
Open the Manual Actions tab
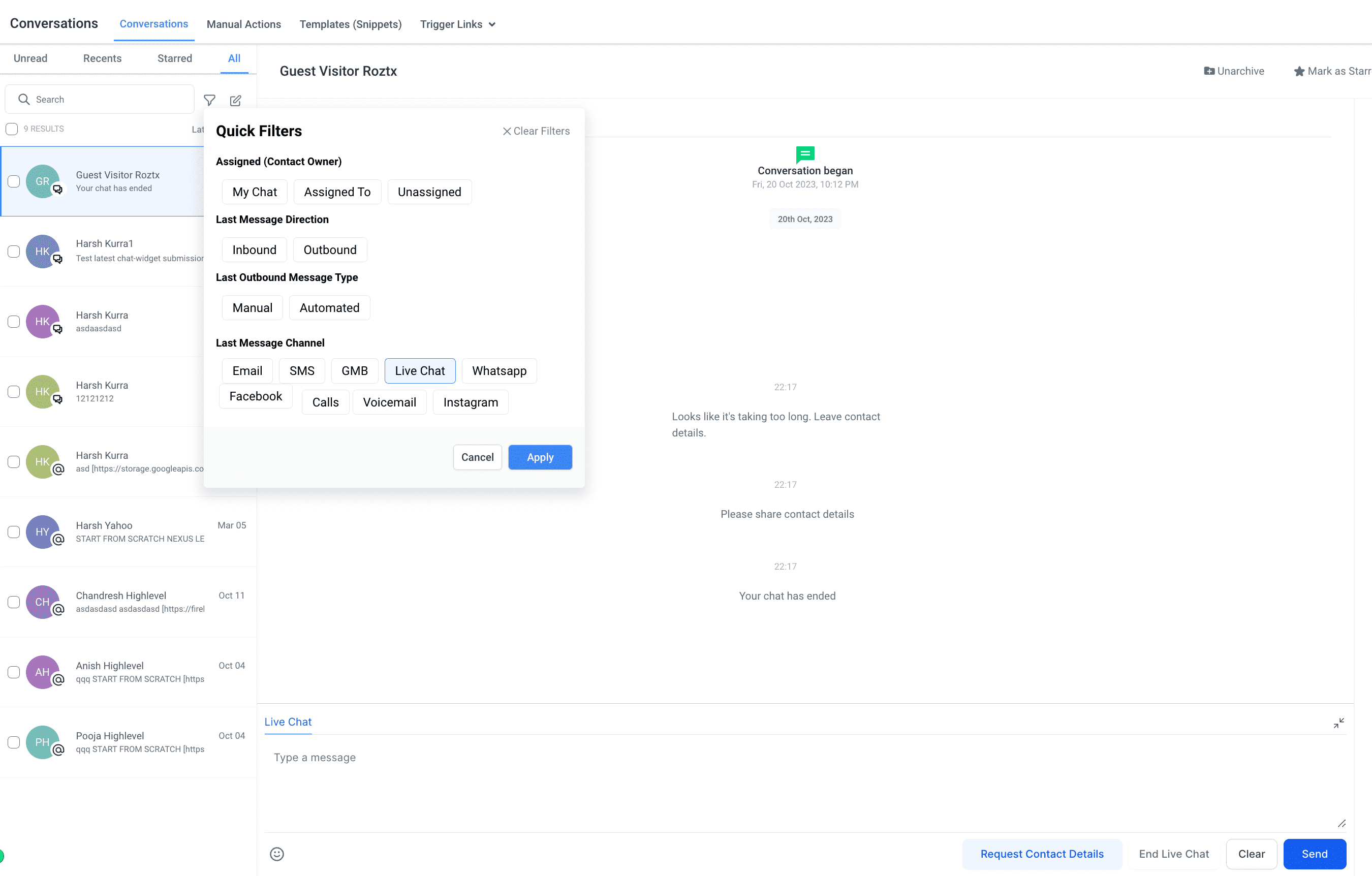(244, 24)
